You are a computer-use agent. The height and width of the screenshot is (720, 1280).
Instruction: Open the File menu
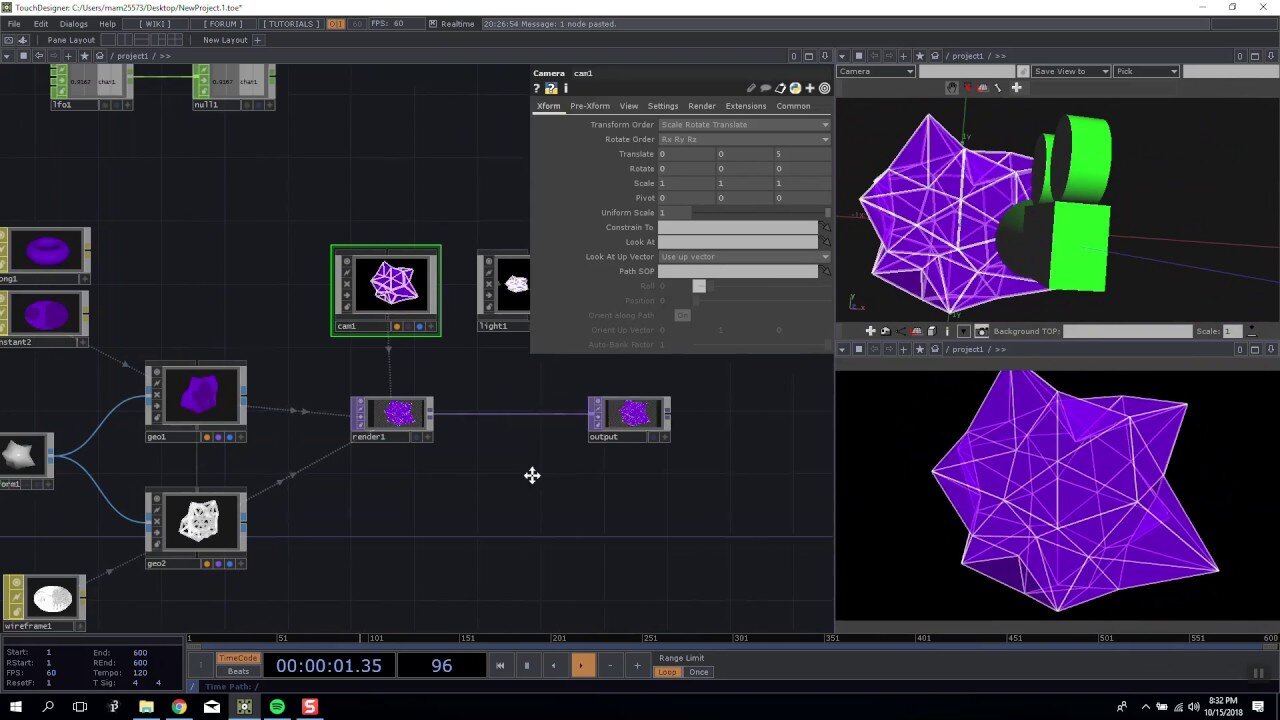point(14,24)
